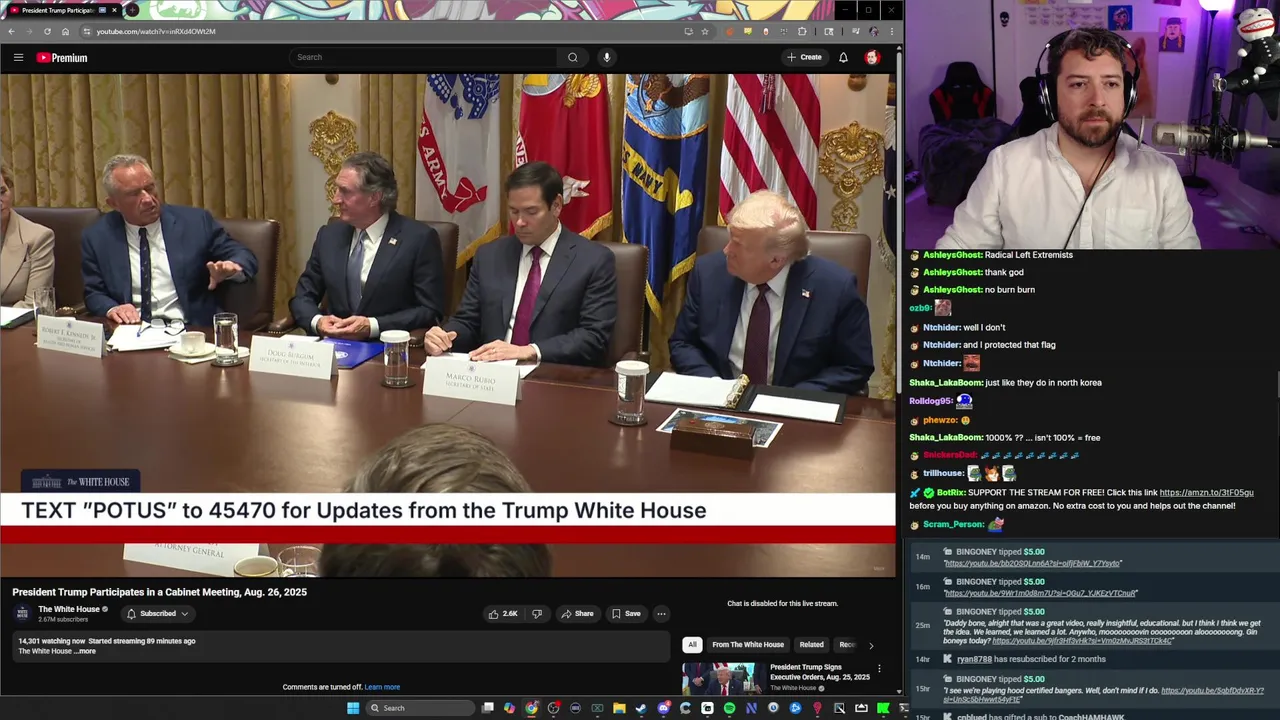Open YouTube notifications bell
The height and width of the screenshot is (720, 1280).
[x=843, y=57]
